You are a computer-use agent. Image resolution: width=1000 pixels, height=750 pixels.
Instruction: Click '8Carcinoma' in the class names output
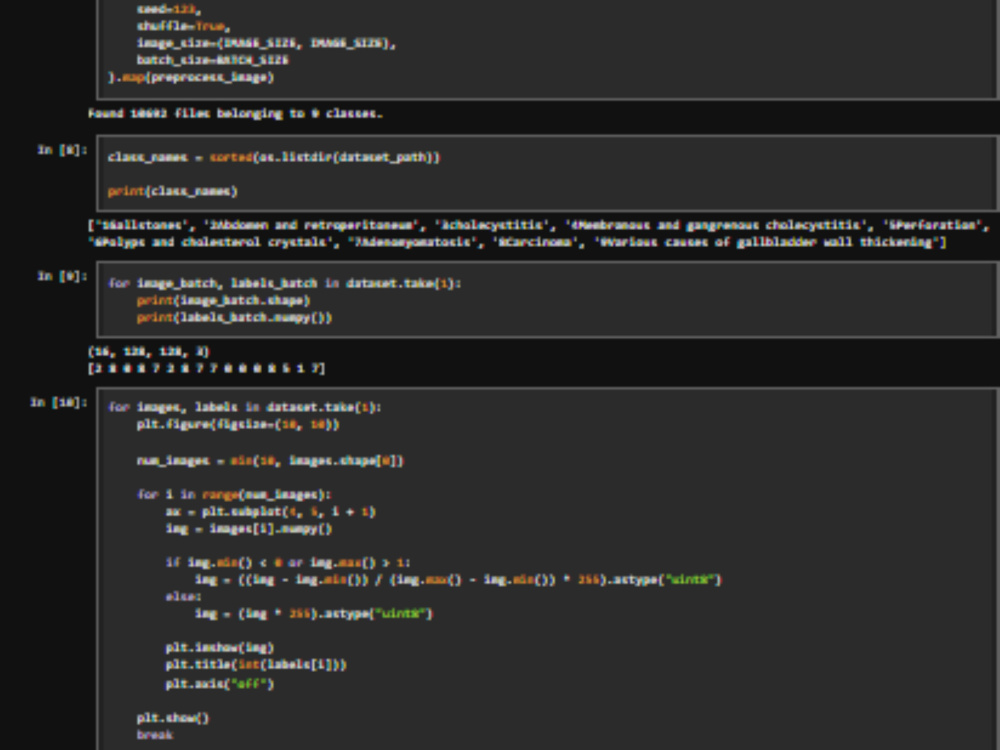pos(536,242)
